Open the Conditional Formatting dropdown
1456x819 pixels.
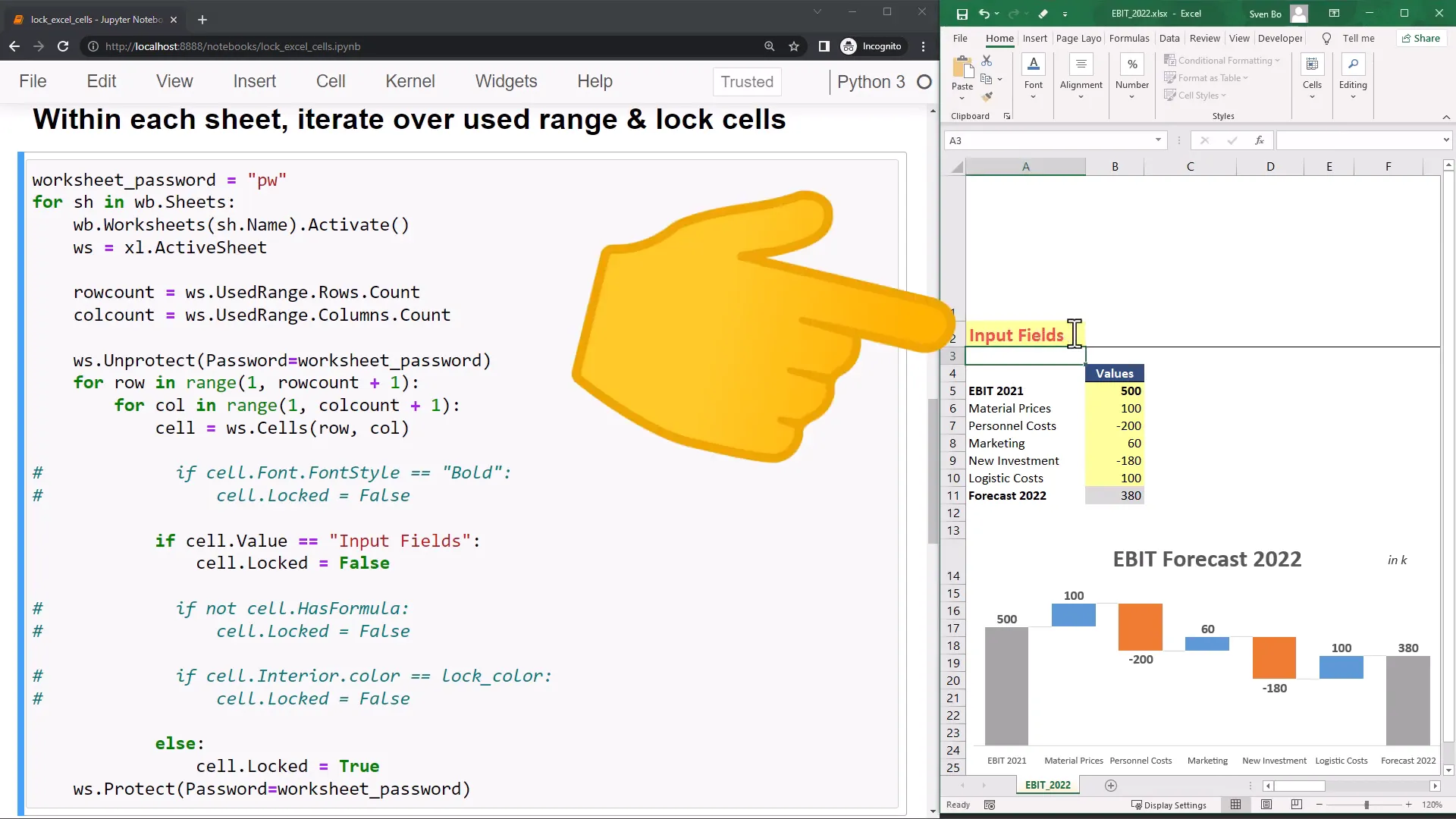click(x=1222, y=61)
